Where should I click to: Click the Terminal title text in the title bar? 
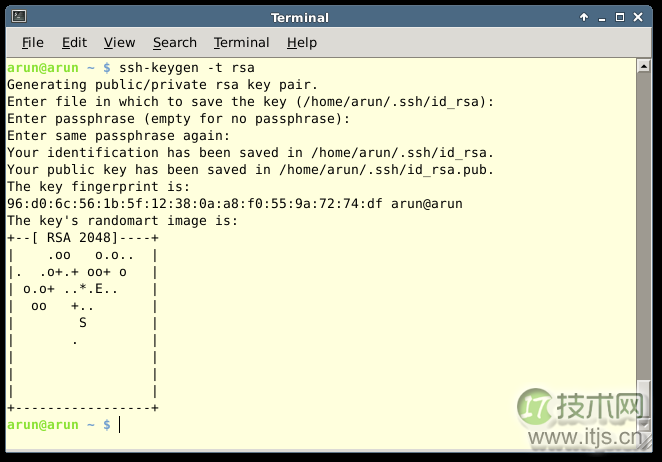[x=301, y=18]
